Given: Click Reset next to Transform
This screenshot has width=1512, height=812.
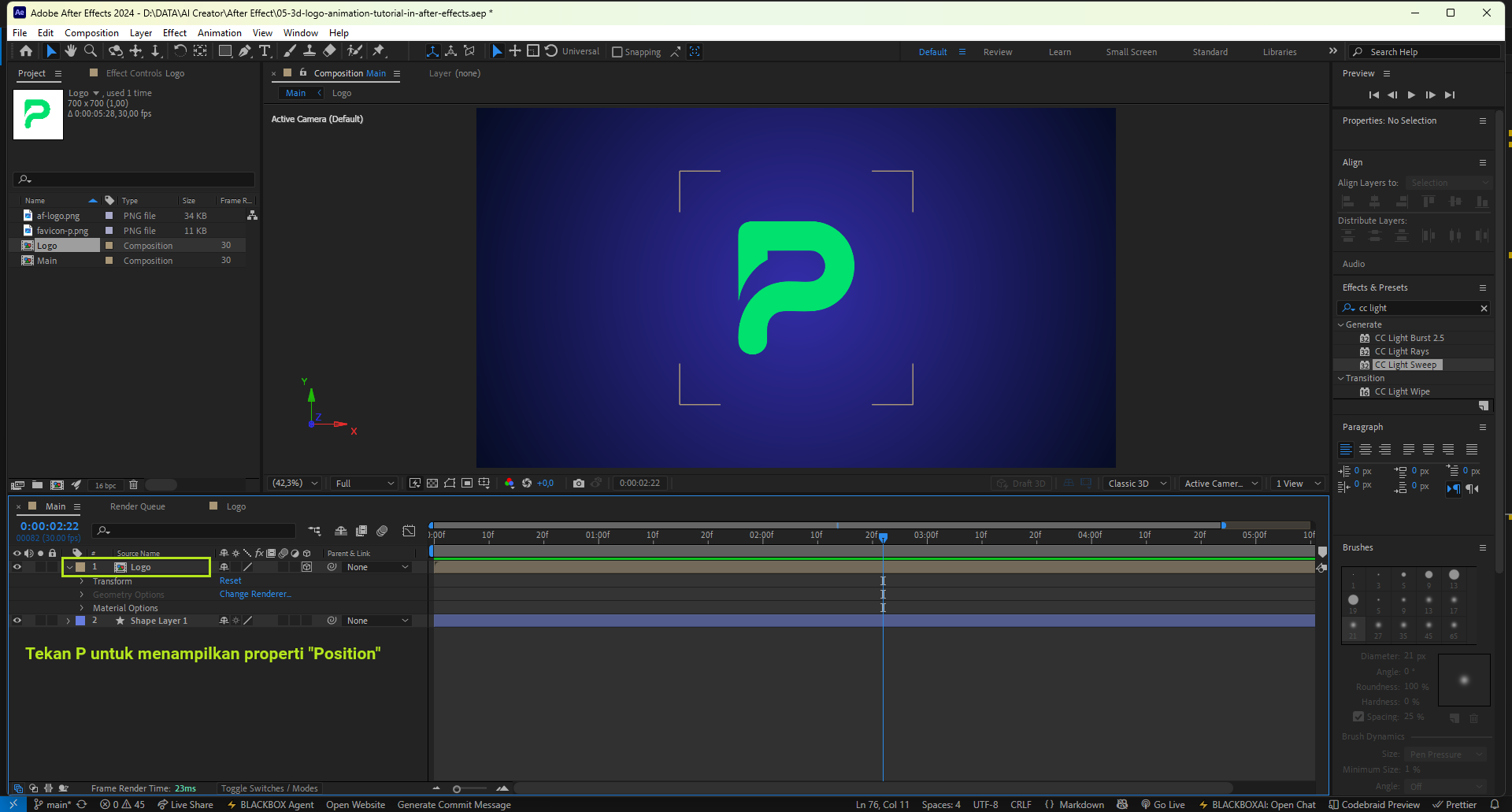Looking at the screenshot, I should point(230,581).
